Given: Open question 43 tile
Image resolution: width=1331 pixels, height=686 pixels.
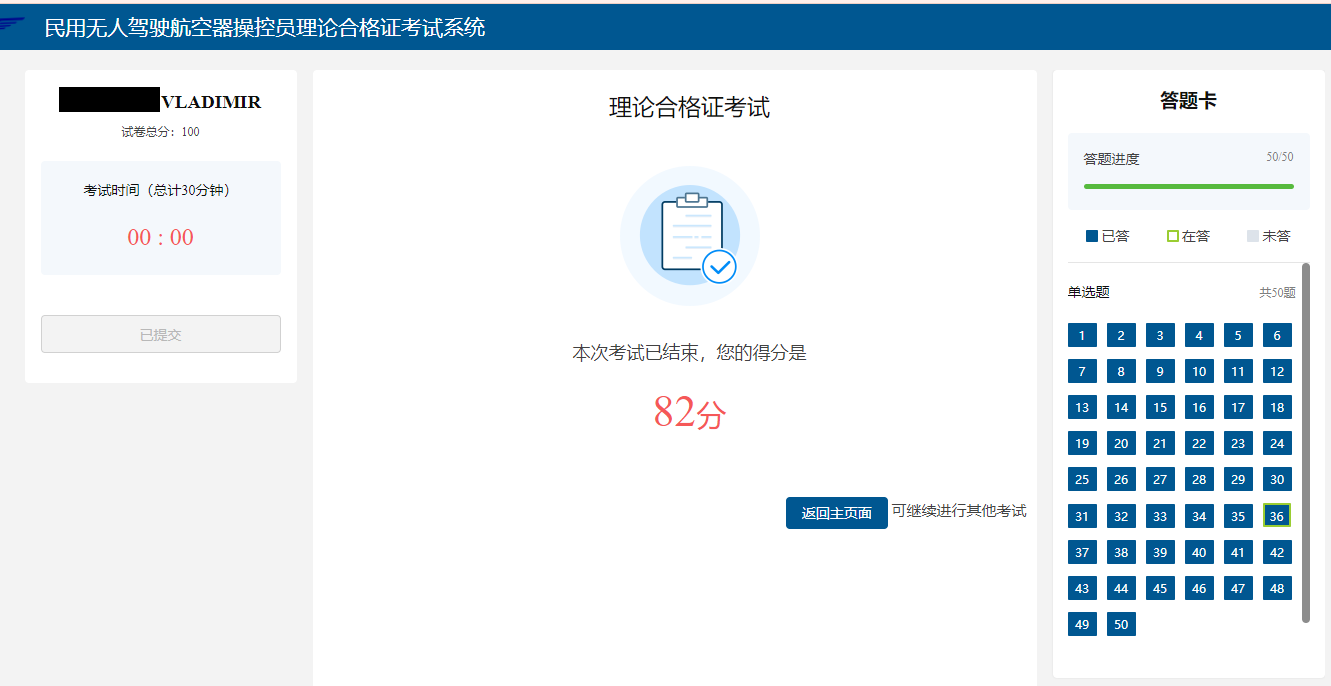Looking at the screenshot, I should pos(1082,588).
